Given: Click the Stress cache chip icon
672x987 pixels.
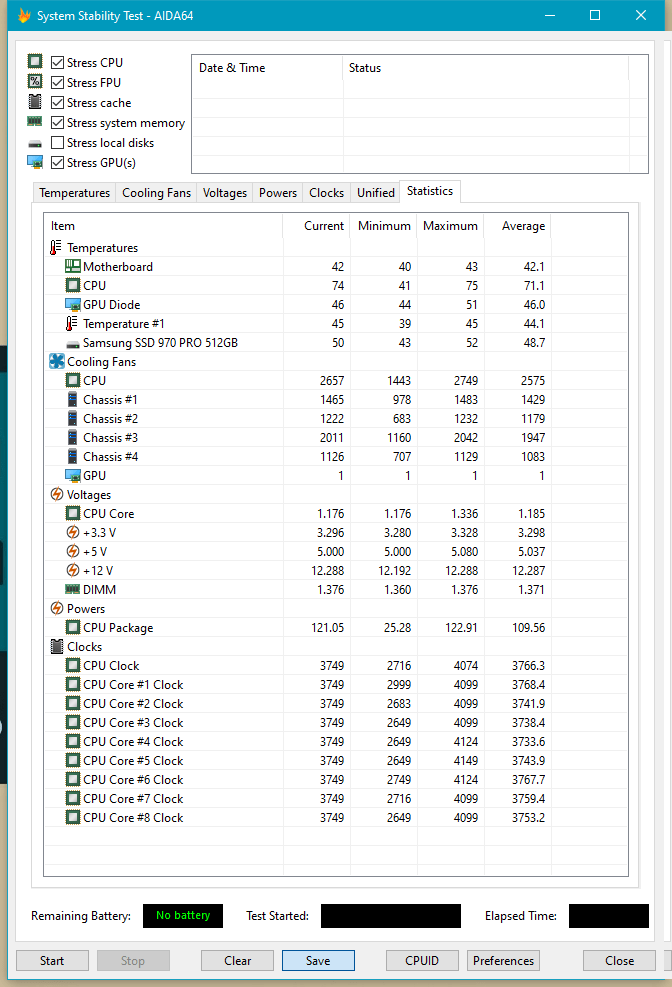Looking at the screenshot, I should 35,101.
